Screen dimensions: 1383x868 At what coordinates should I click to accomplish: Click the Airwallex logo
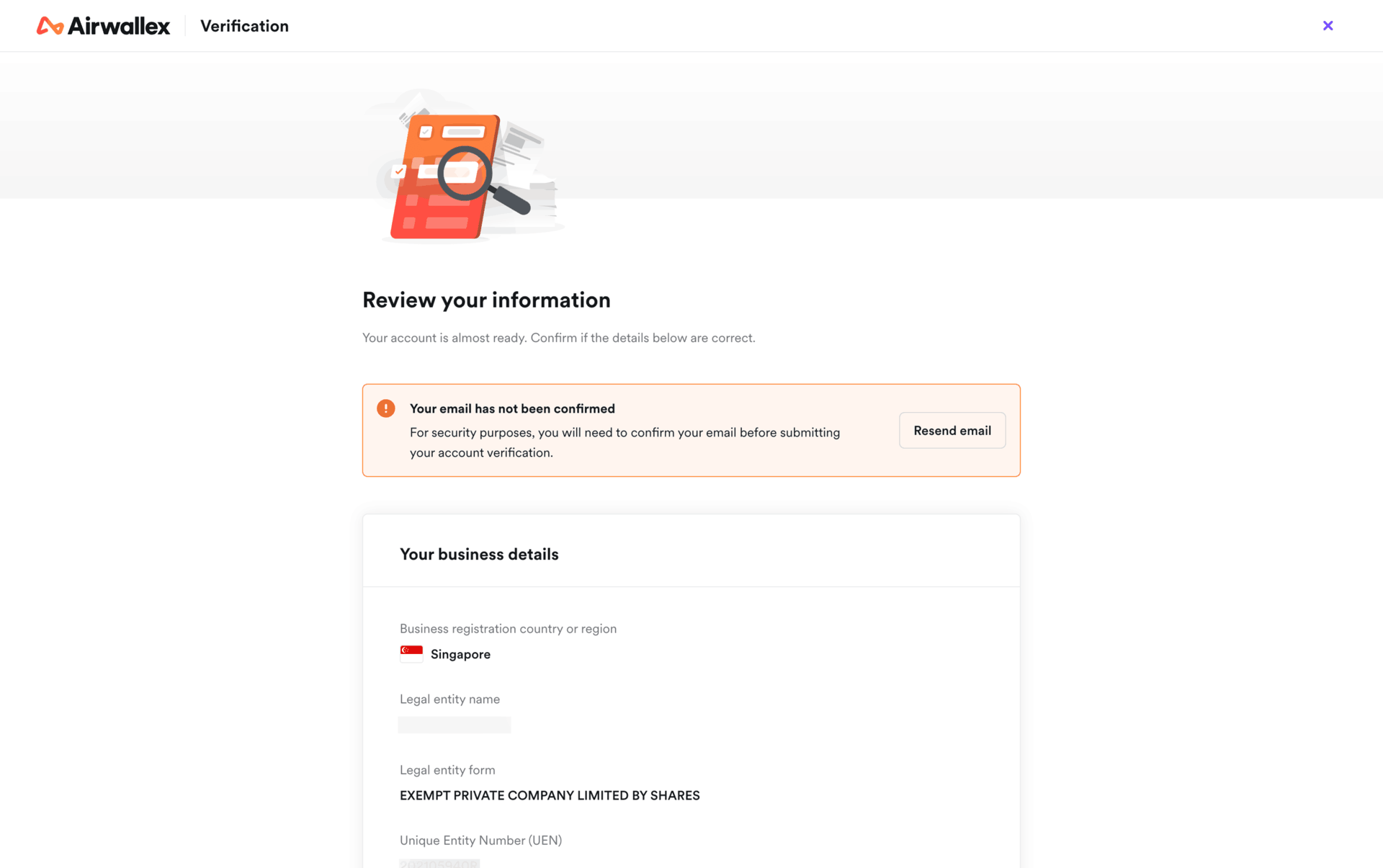pos(103,26)
